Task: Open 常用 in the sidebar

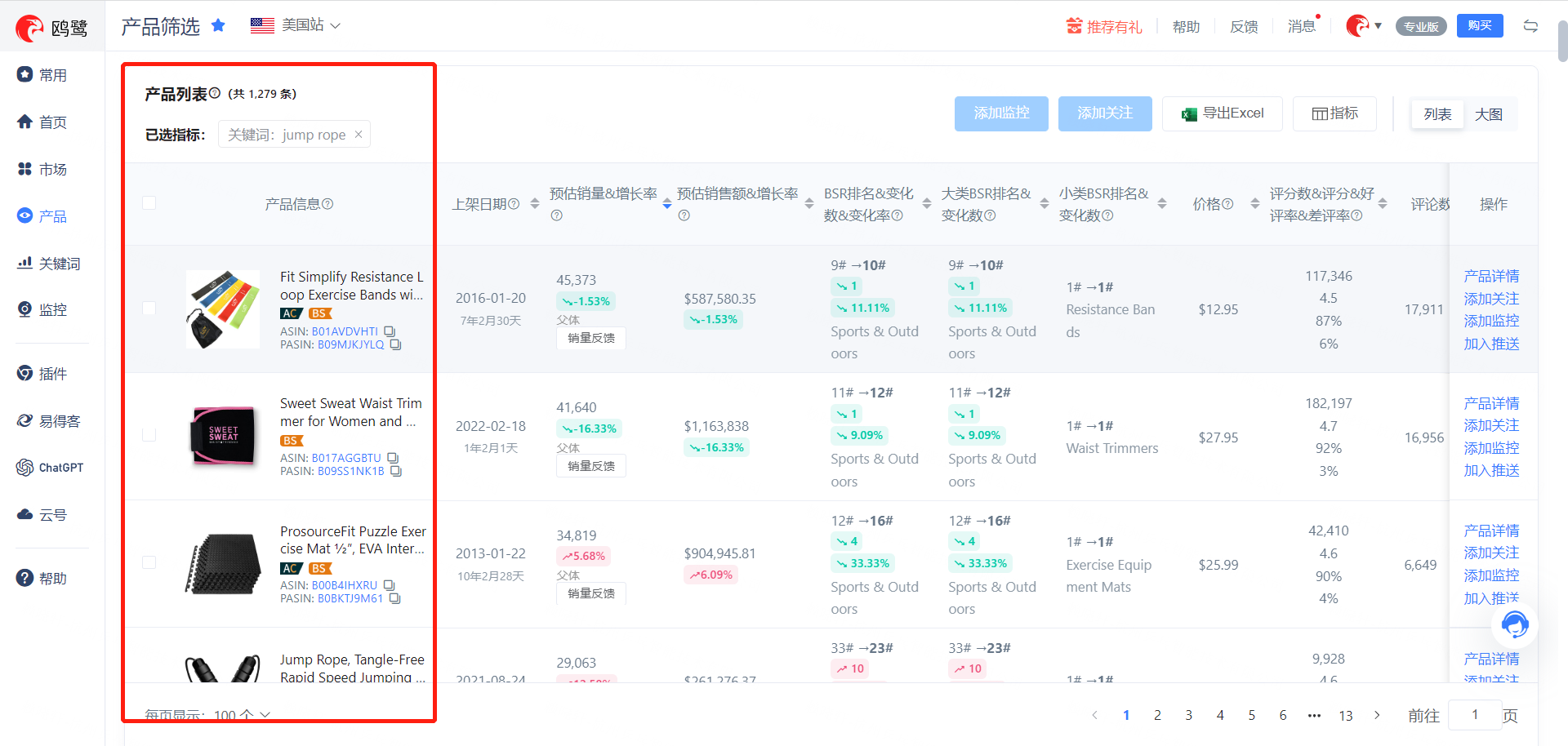Action: [42, 75]
